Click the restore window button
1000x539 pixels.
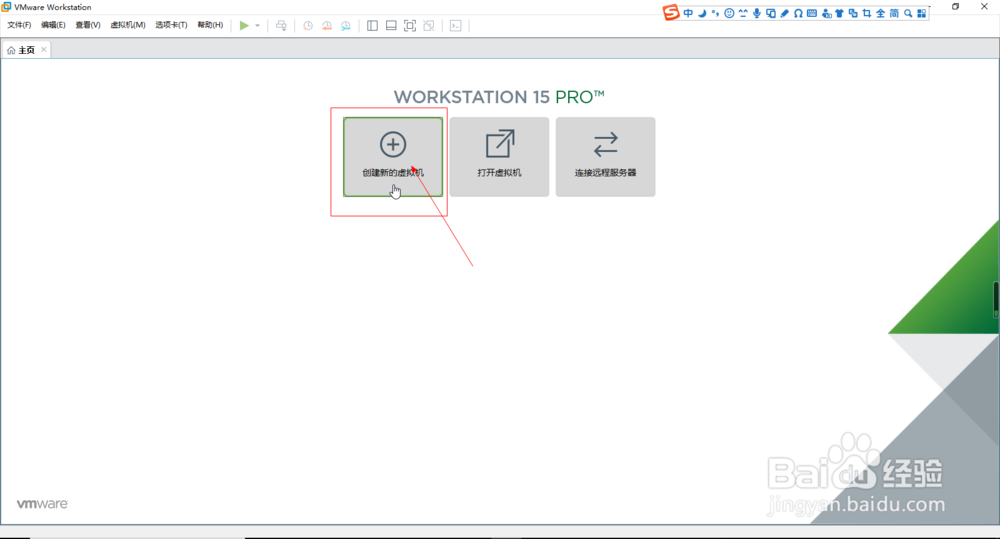point(955,6)
